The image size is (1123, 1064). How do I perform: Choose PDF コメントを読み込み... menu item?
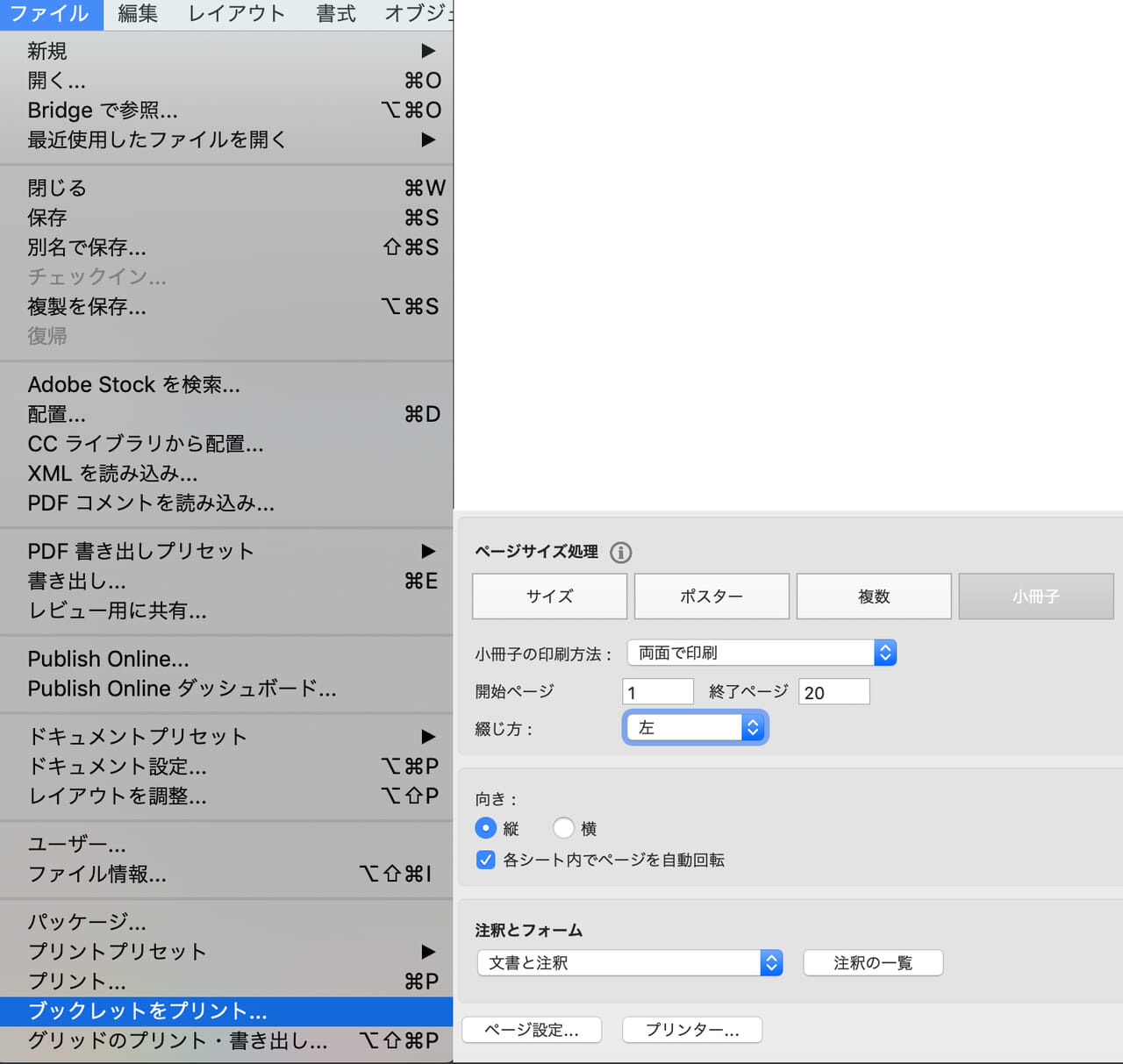coord(226,503)
